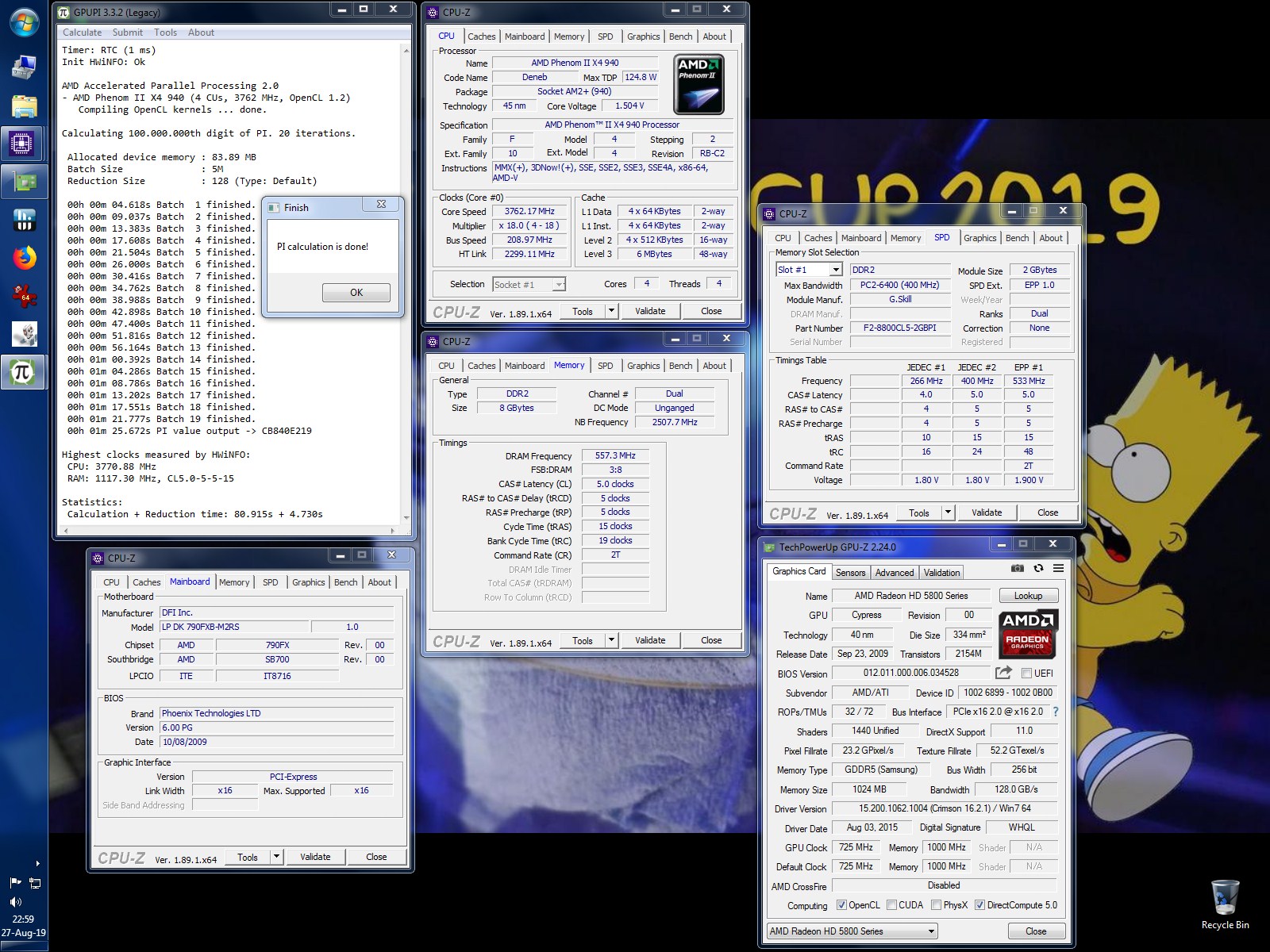Expand Tools arrow in the CPU-Z SPD window
Screen dimensions: 1270x952
948,512
